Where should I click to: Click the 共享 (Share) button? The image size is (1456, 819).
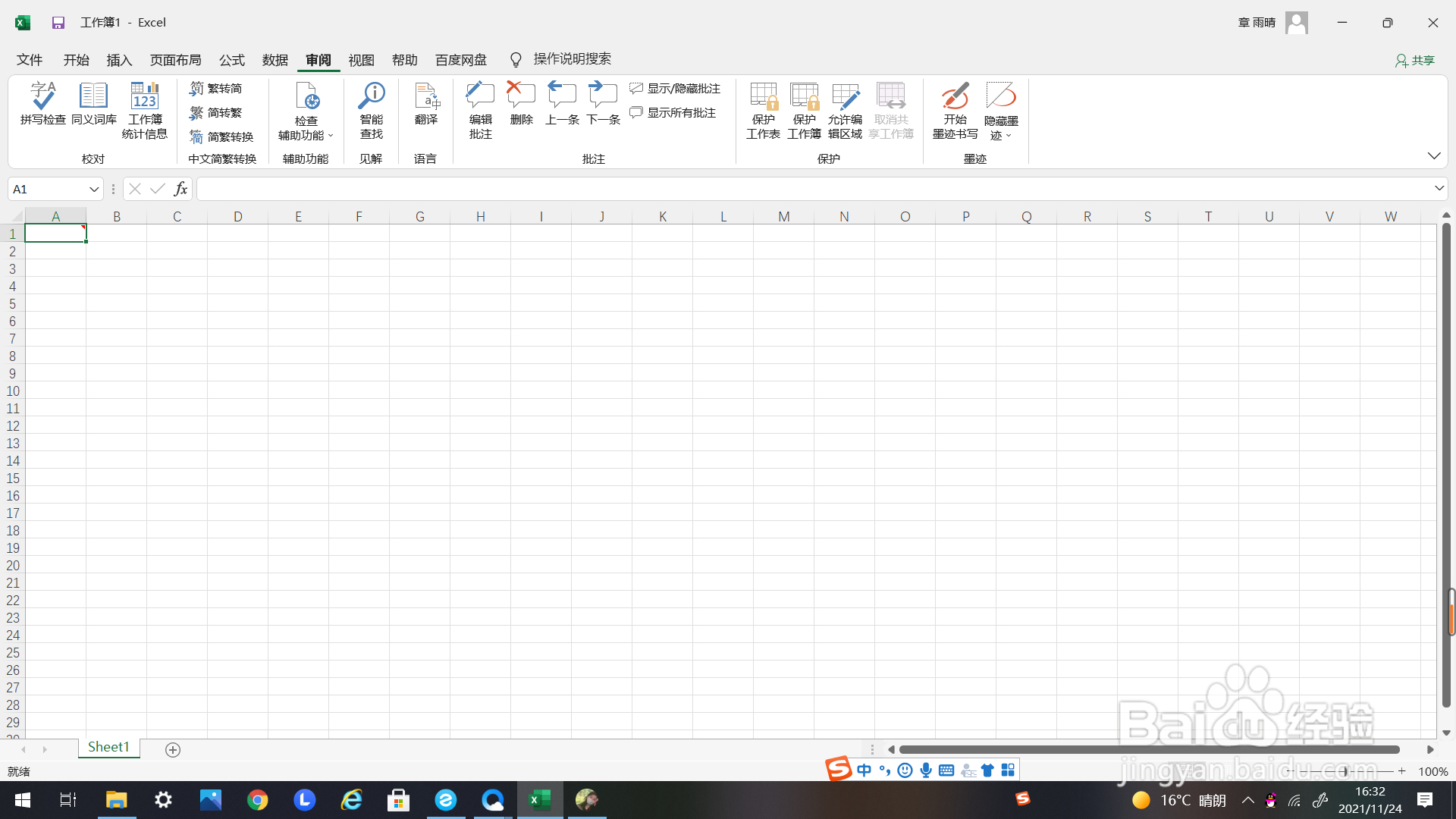pyautogui.click(x=1415, y=60)
